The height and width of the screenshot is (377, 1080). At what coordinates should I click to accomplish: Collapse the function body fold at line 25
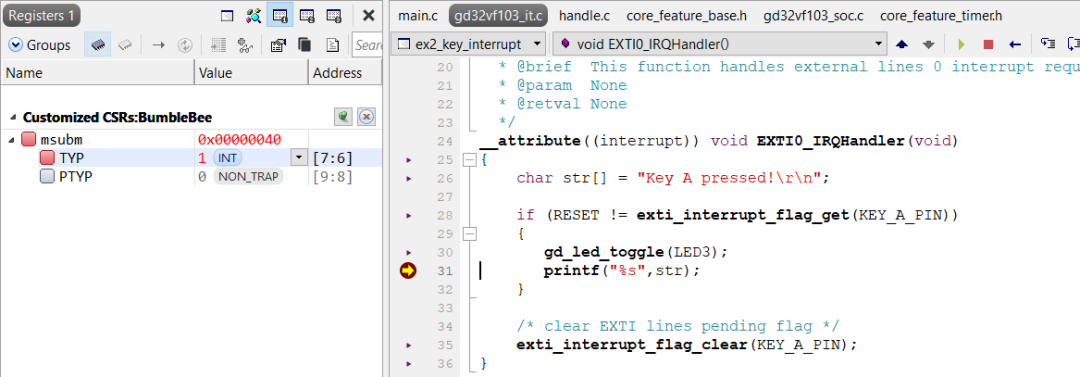coord(470,160)
